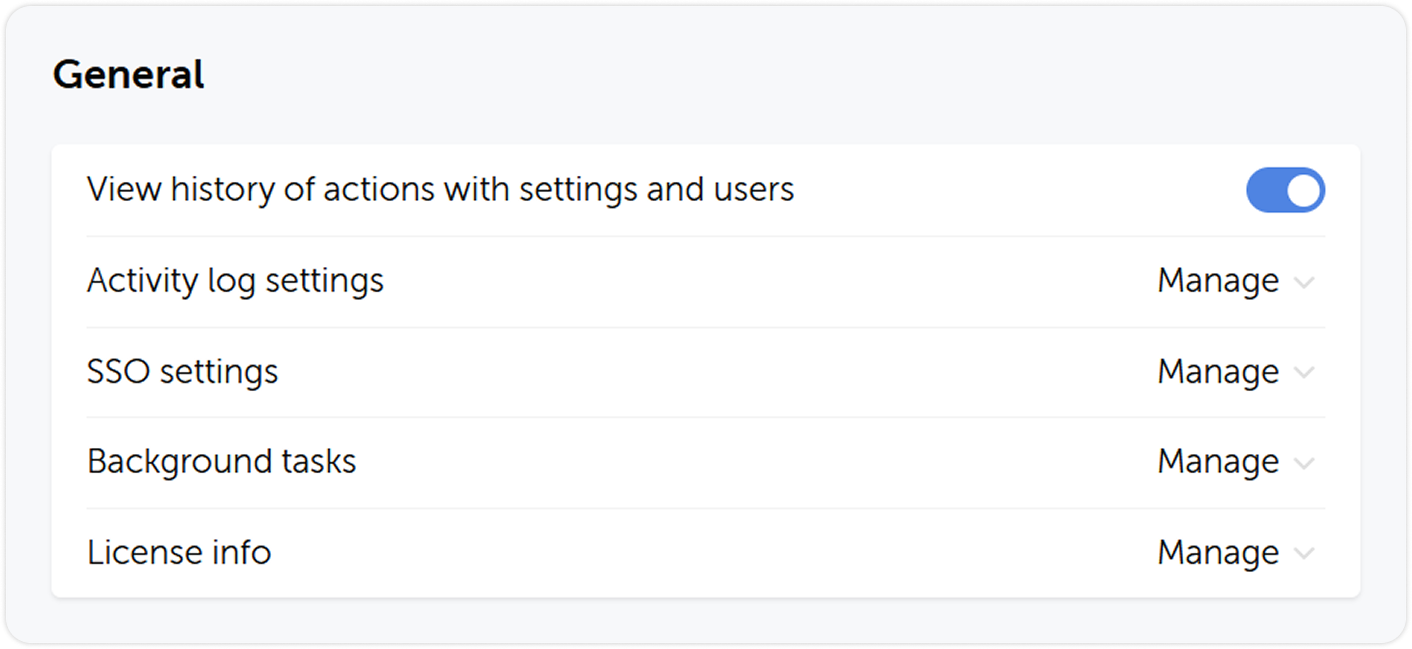Click the License info text
Screen dimensions: 1412x649
coord(179,551)
